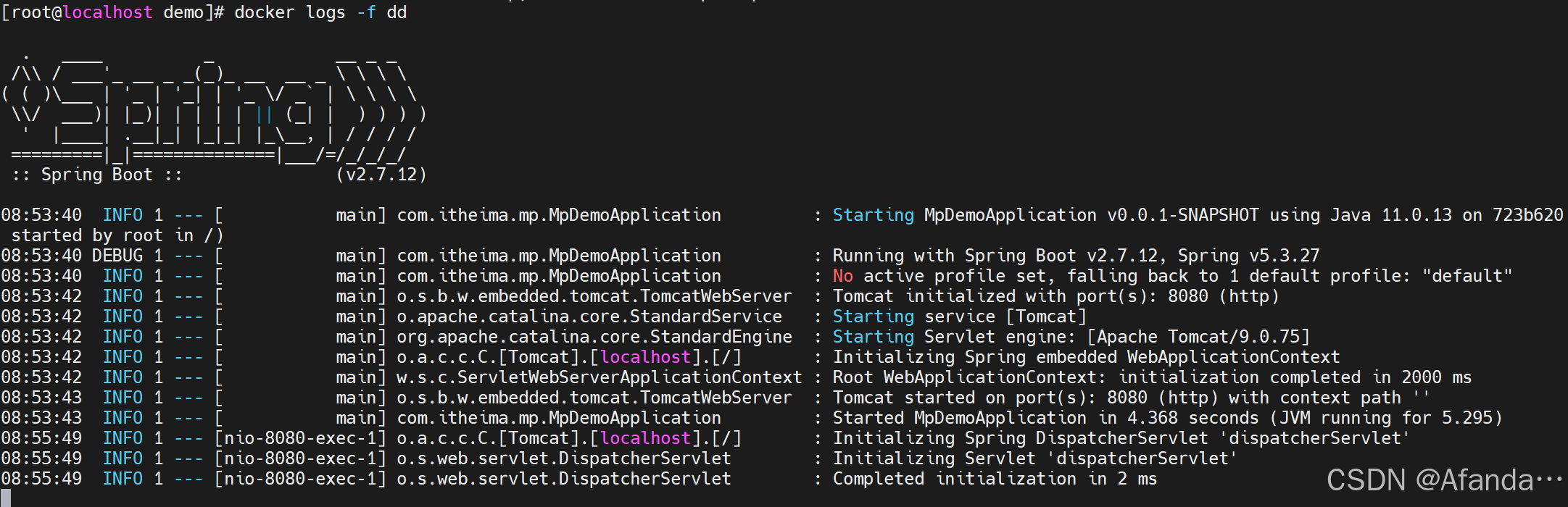1568x507 pixels.
Task: Click 'Tomcat started on port(s): 8080' message
Action: click(990, 398)
